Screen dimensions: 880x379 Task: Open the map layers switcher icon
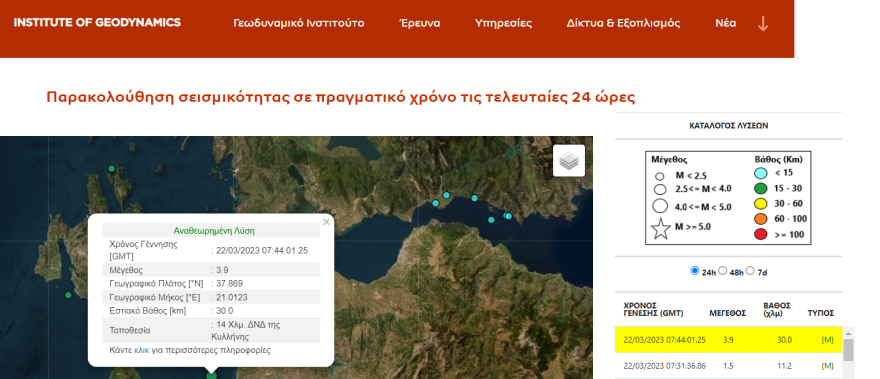[569, 161]
